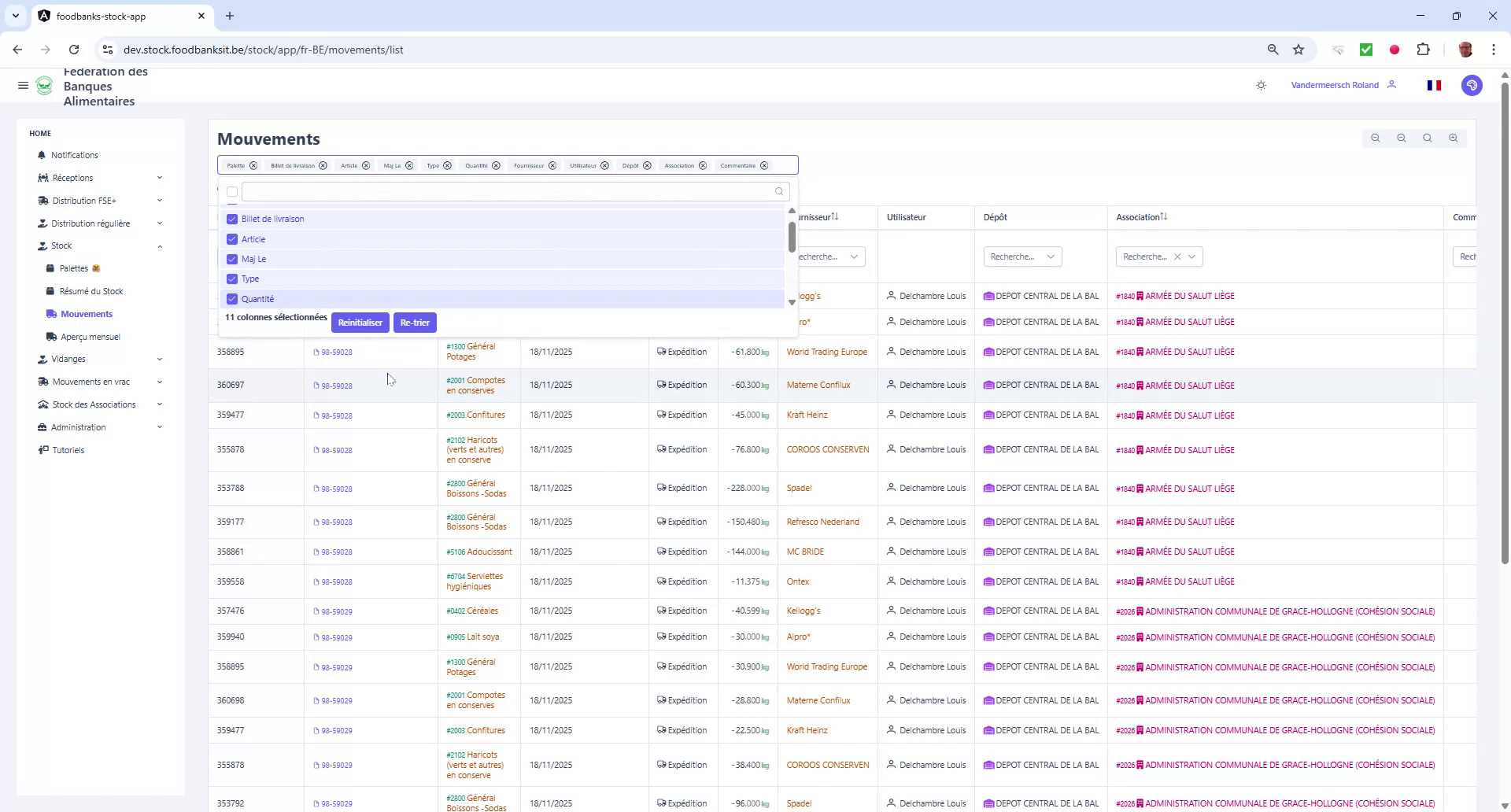Image resolution: width=1511 pixels, height=812 pixels.
Task: Click the zoom in magnifier above the table
Action: click(1453, 138)
